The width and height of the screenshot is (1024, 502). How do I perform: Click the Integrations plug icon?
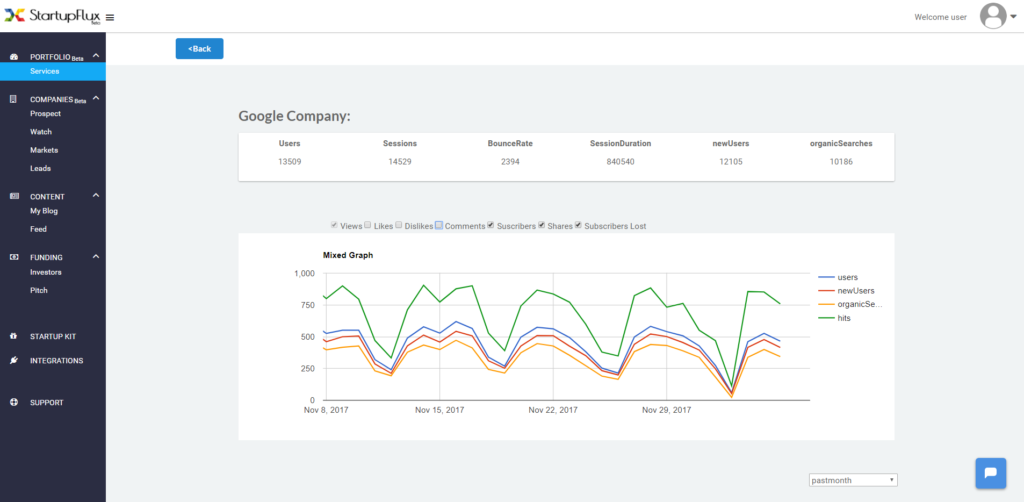(14, 360)
